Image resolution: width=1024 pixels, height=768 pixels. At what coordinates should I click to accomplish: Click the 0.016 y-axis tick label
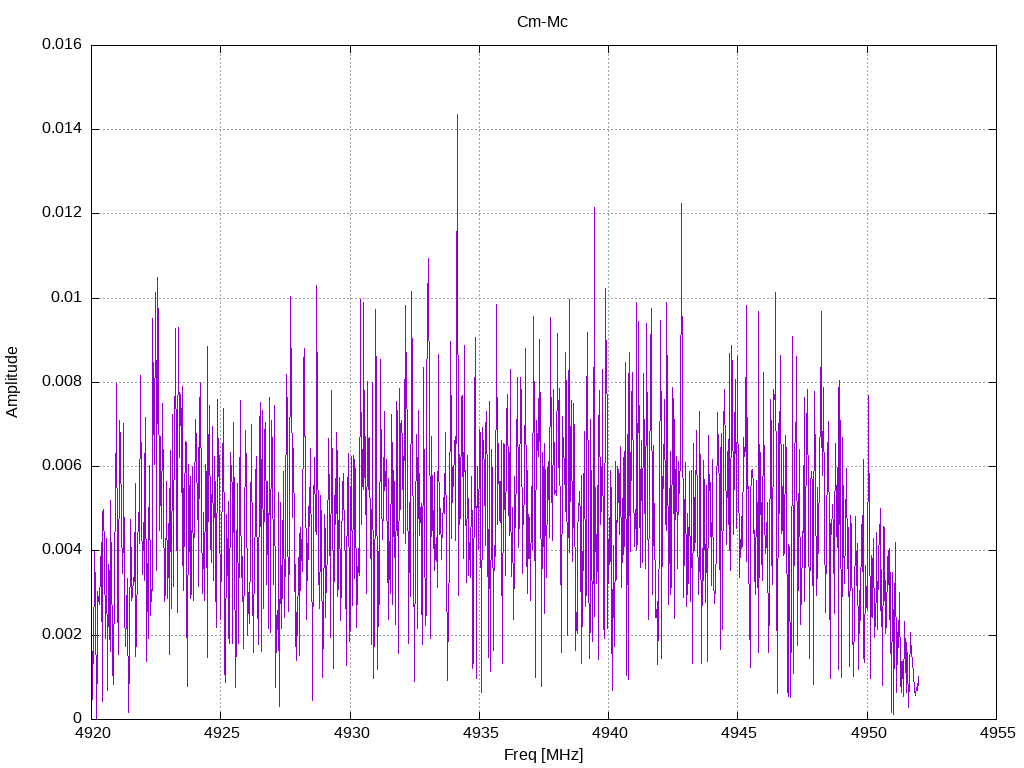click(62, 44)
